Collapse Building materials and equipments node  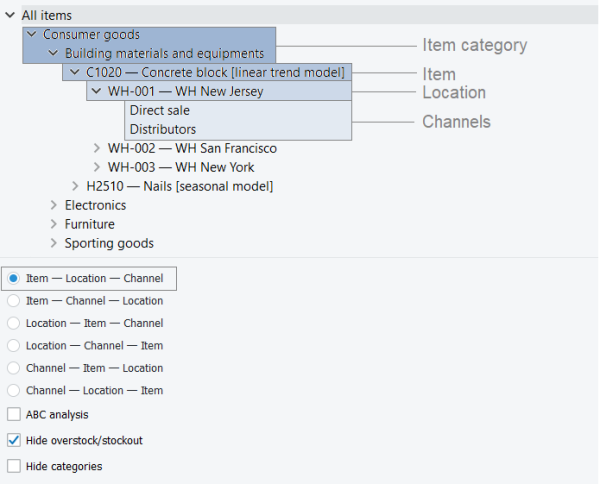(x=53, y=54)
